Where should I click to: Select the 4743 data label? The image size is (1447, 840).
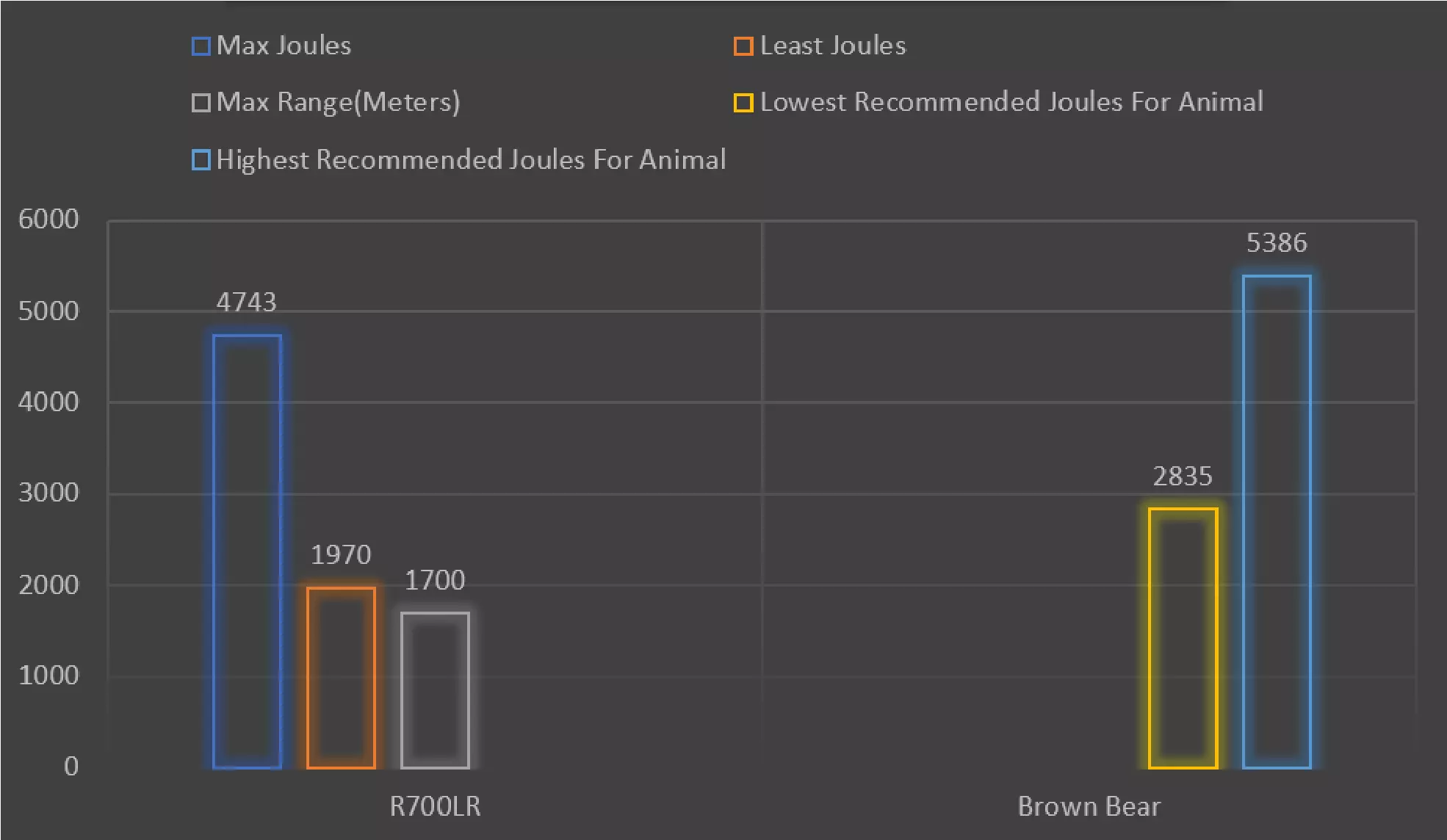[x=247, y=302]
